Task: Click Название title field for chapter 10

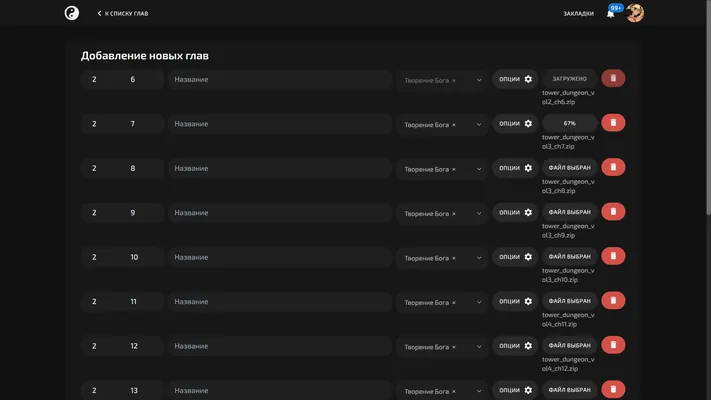Action: pyautogui.click(x=280, y=257)
